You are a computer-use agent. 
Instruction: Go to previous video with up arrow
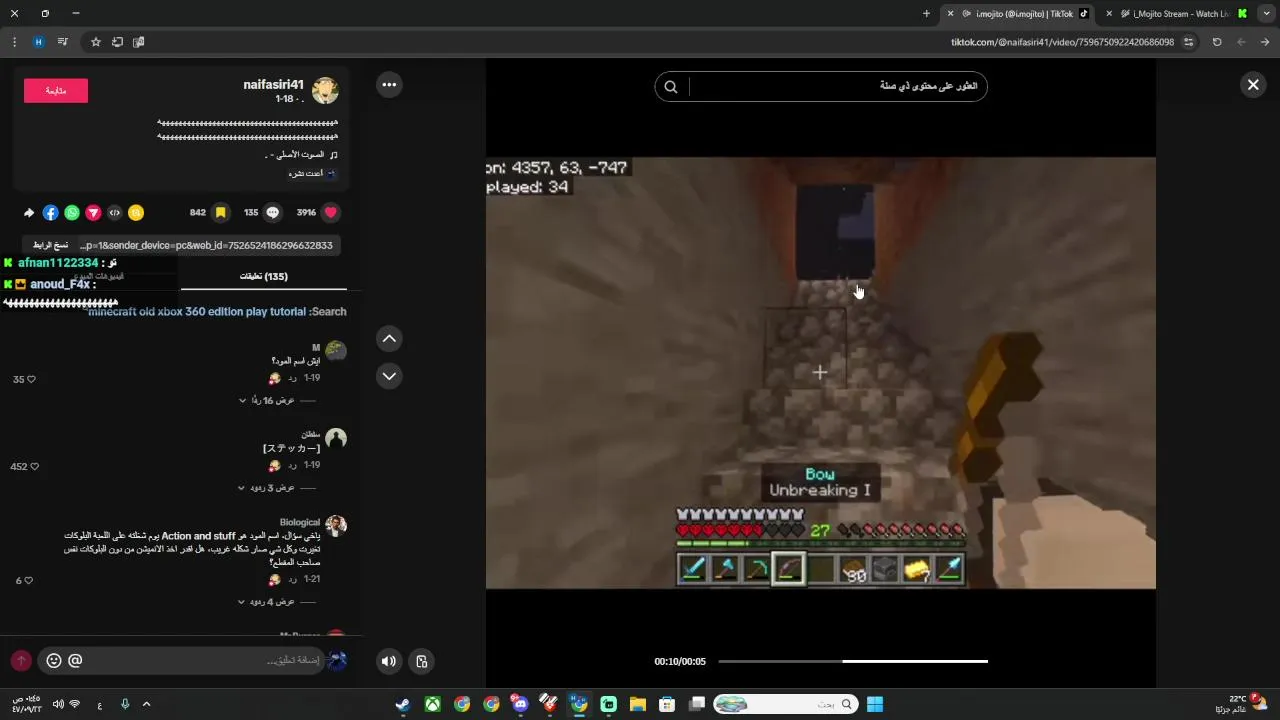[x=389, y=339]
